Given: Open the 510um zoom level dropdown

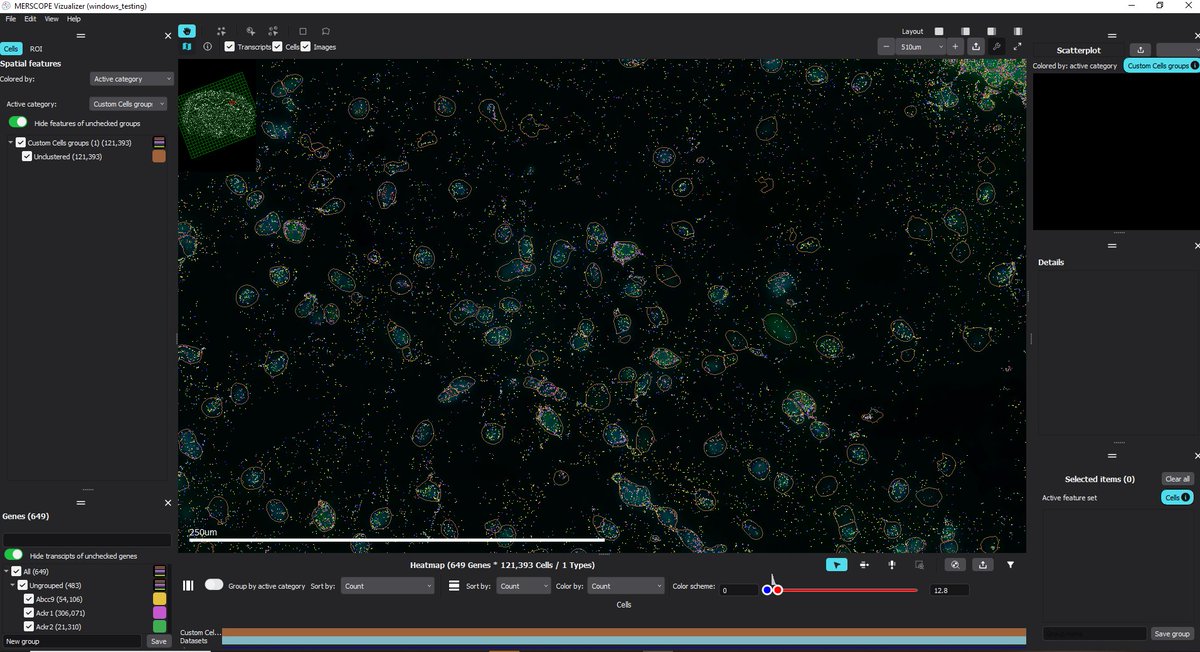Looking at the screenshot, I should (921, 46).
